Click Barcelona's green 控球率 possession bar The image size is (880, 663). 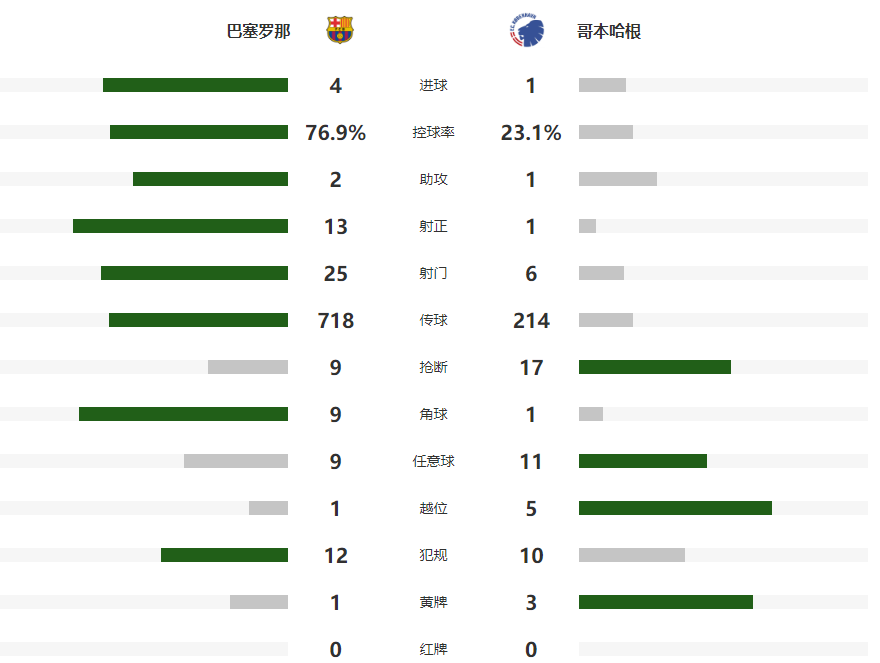(199, 132)
